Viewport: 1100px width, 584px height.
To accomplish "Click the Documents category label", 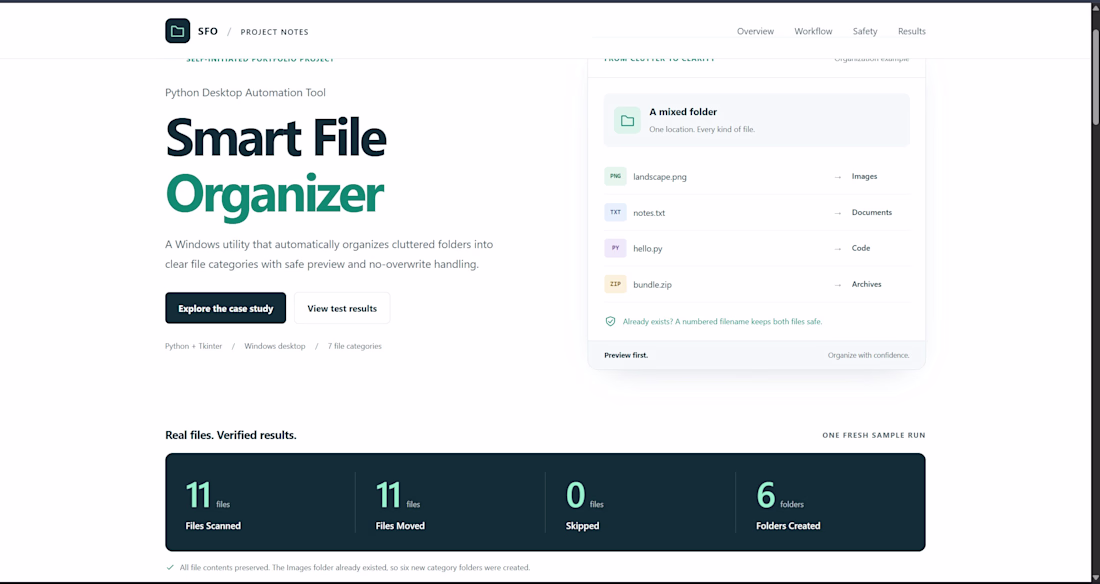I will coord(872,212).
